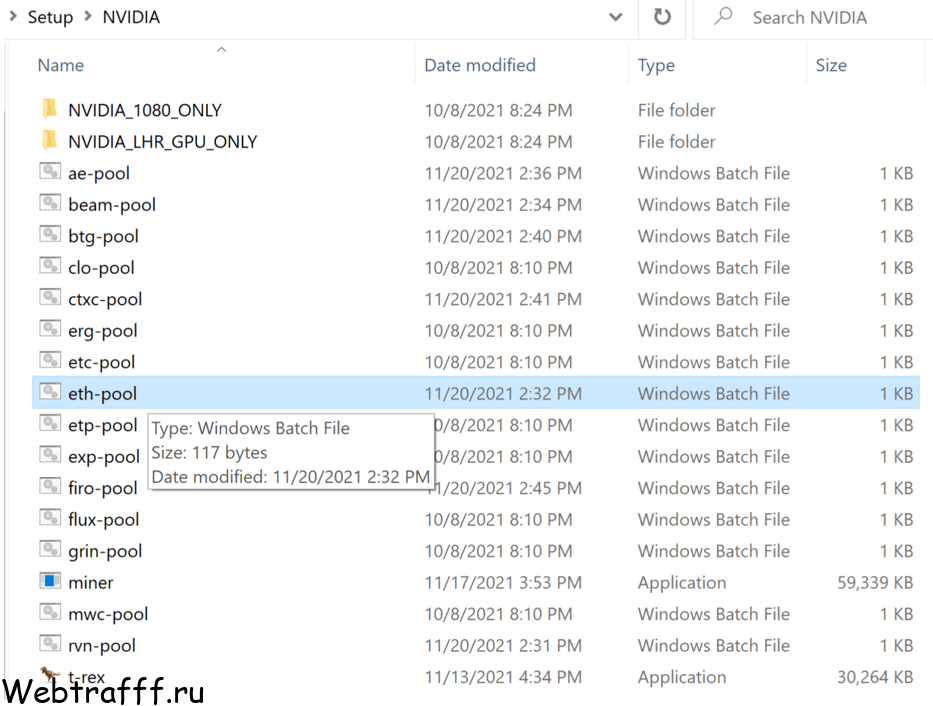Select the exp-pool file name
The image size is (933, 706).
[104, 457]
